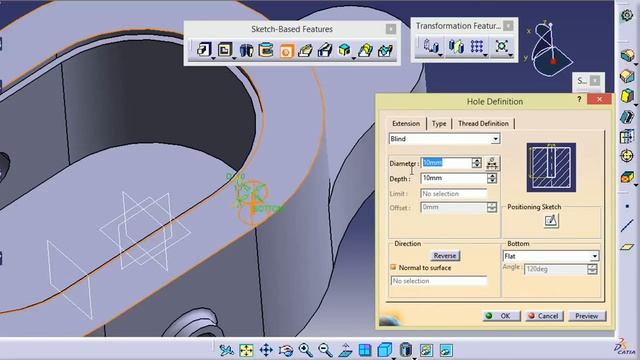
Task: Click the OK button
Action: click(x=501, y=316)
